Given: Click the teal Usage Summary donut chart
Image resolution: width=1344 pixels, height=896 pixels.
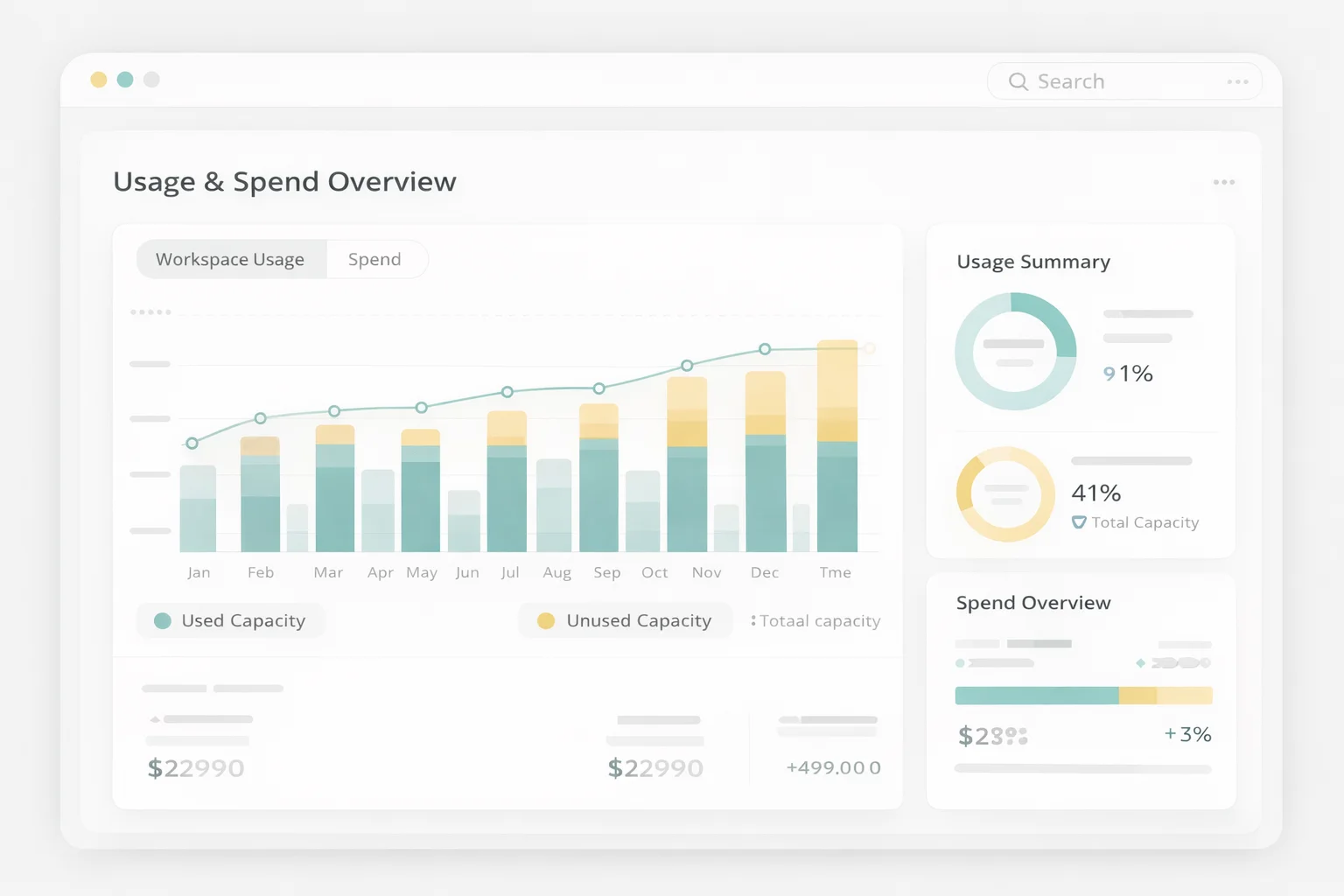Looking at the screenshot, I should [1017, 351].
